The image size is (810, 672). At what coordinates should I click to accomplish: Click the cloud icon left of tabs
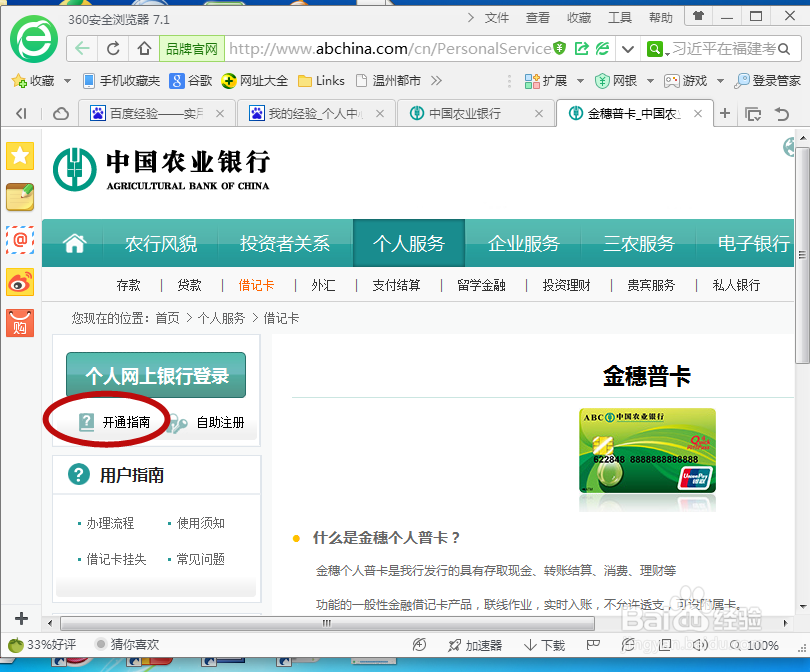point(61,114)
